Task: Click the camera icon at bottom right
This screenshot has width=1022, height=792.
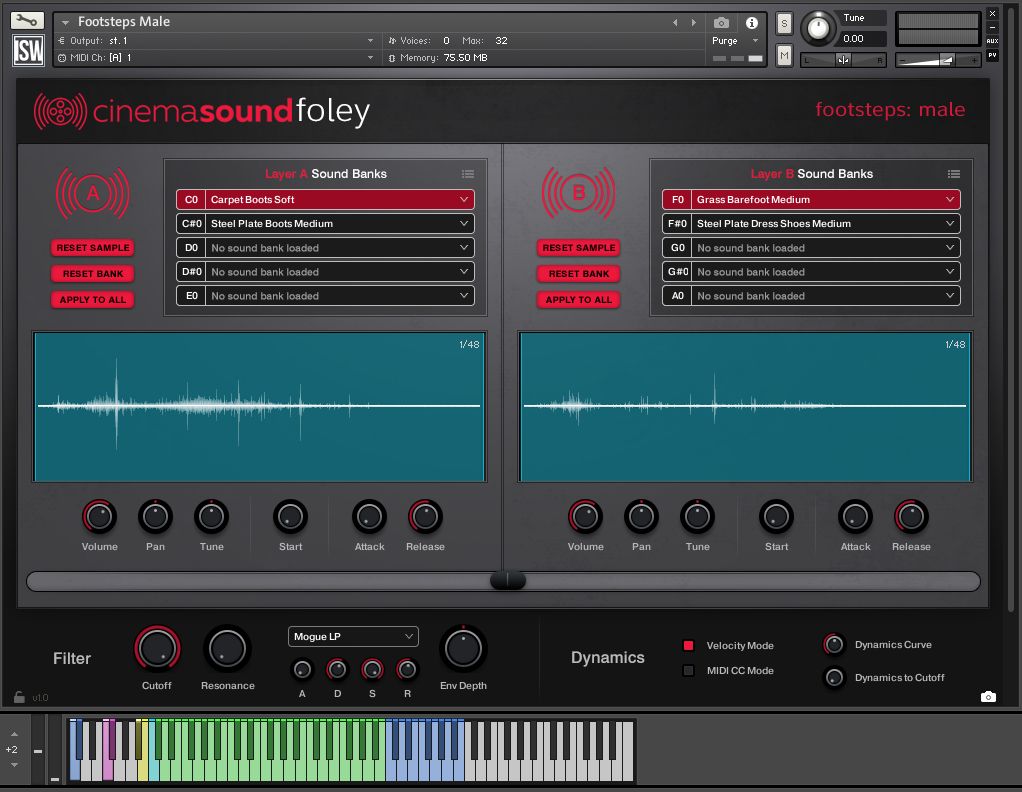Action: tap(988, 697)
